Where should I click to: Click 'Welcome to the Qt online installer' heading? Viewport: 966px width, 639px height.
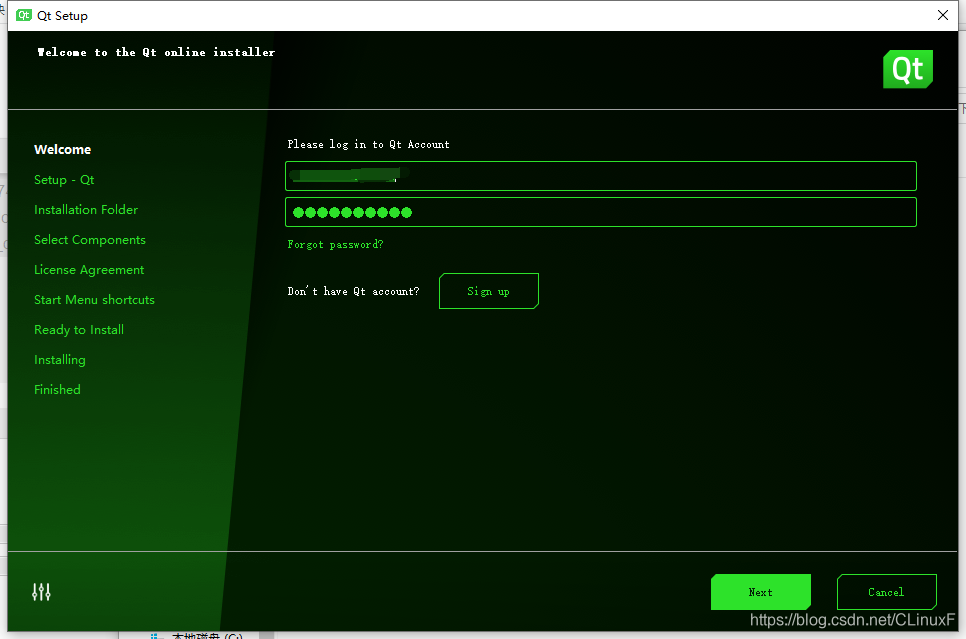pyautogui.click(x=156, y=52)
